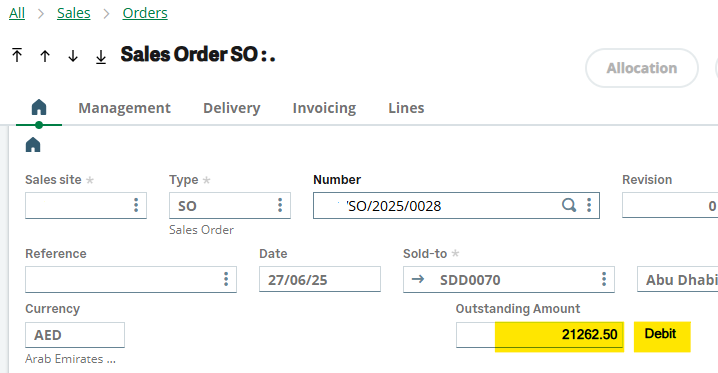This screenshot has width=718, height=373.
Task: Follow Sold-to customer arrow icon
Action: coord(418,279)
